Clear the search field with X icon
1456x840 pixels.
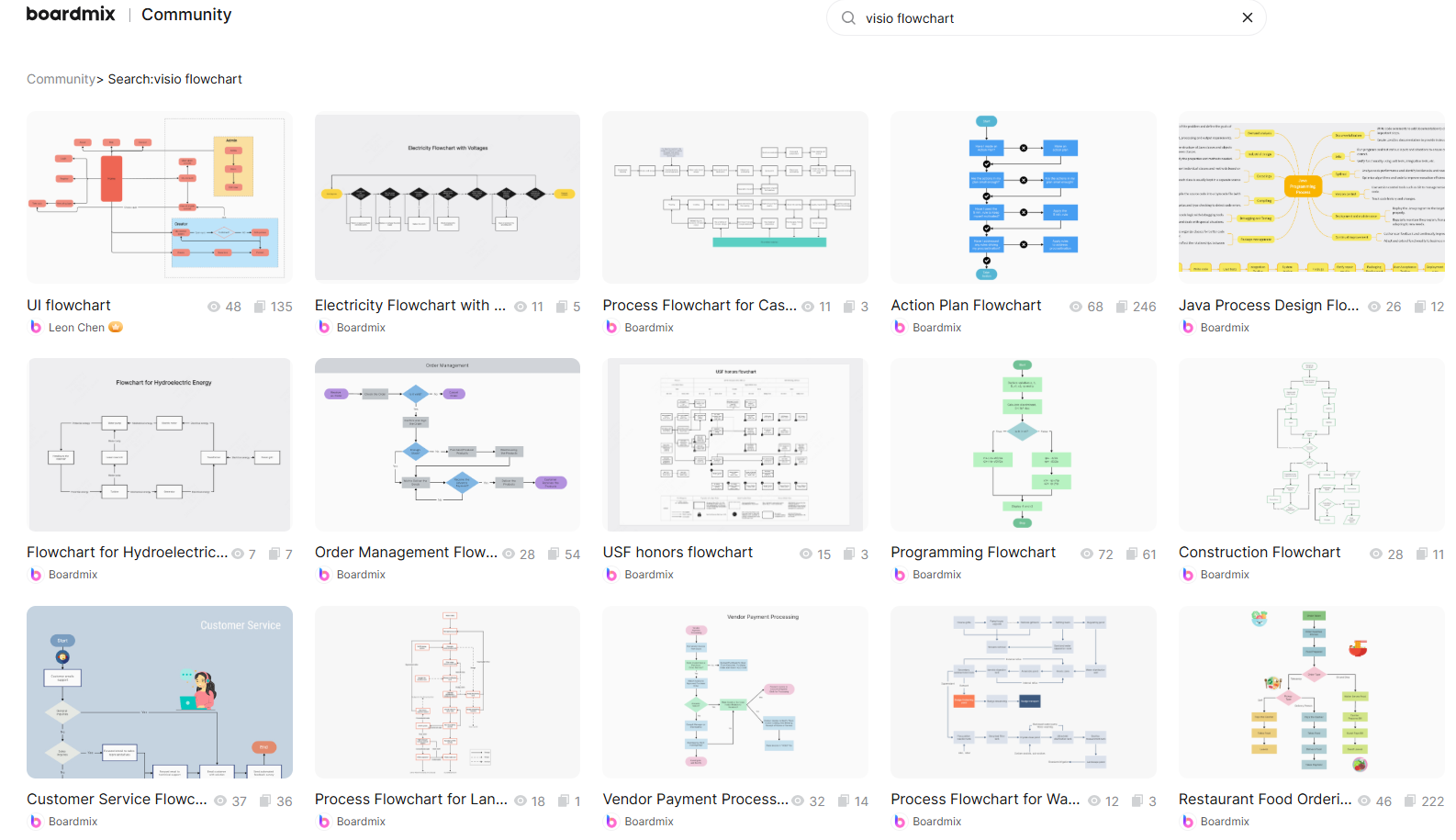[x=1247, y=17]
